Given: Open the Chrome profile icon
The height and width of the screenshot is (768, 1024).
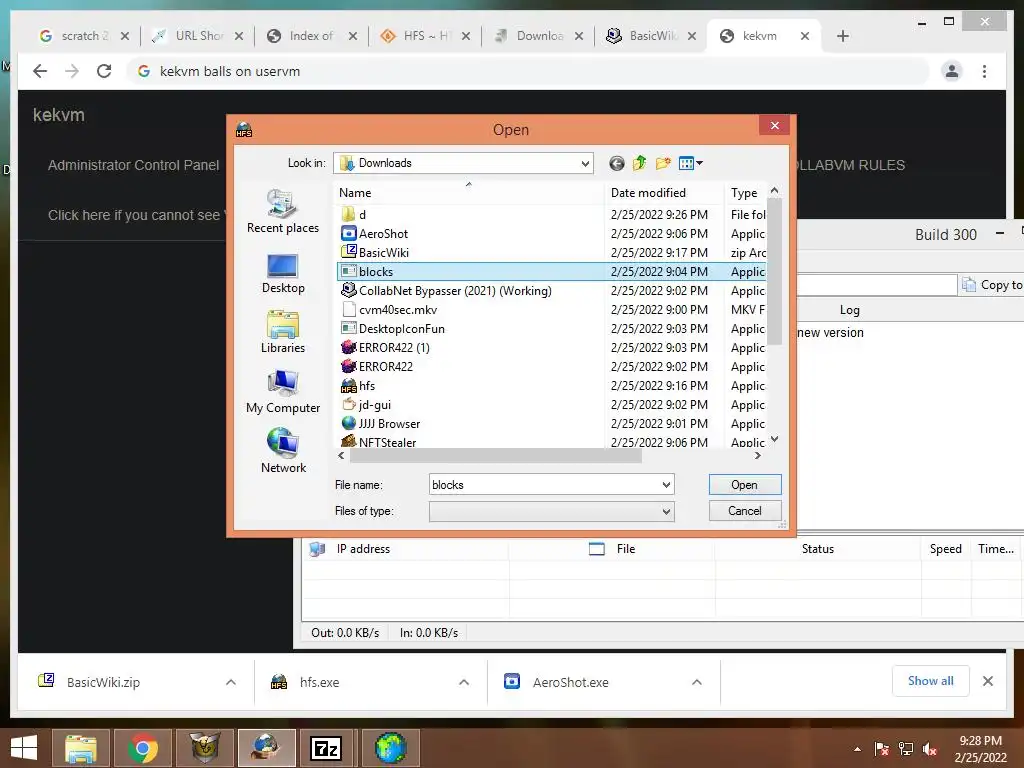Looking at the screenshot, I should (x=952, y=71).
